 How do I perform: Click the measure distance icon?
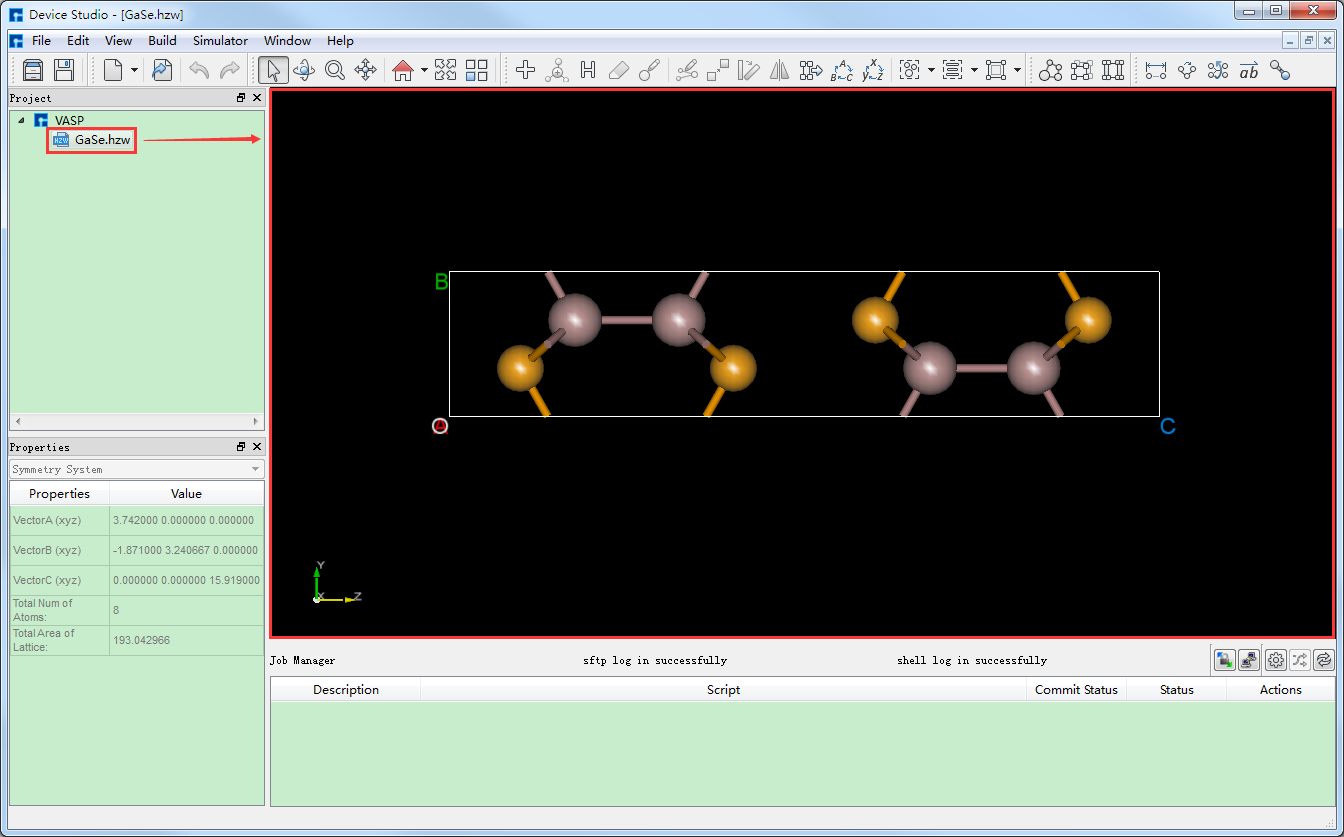tap(1156, 70)
